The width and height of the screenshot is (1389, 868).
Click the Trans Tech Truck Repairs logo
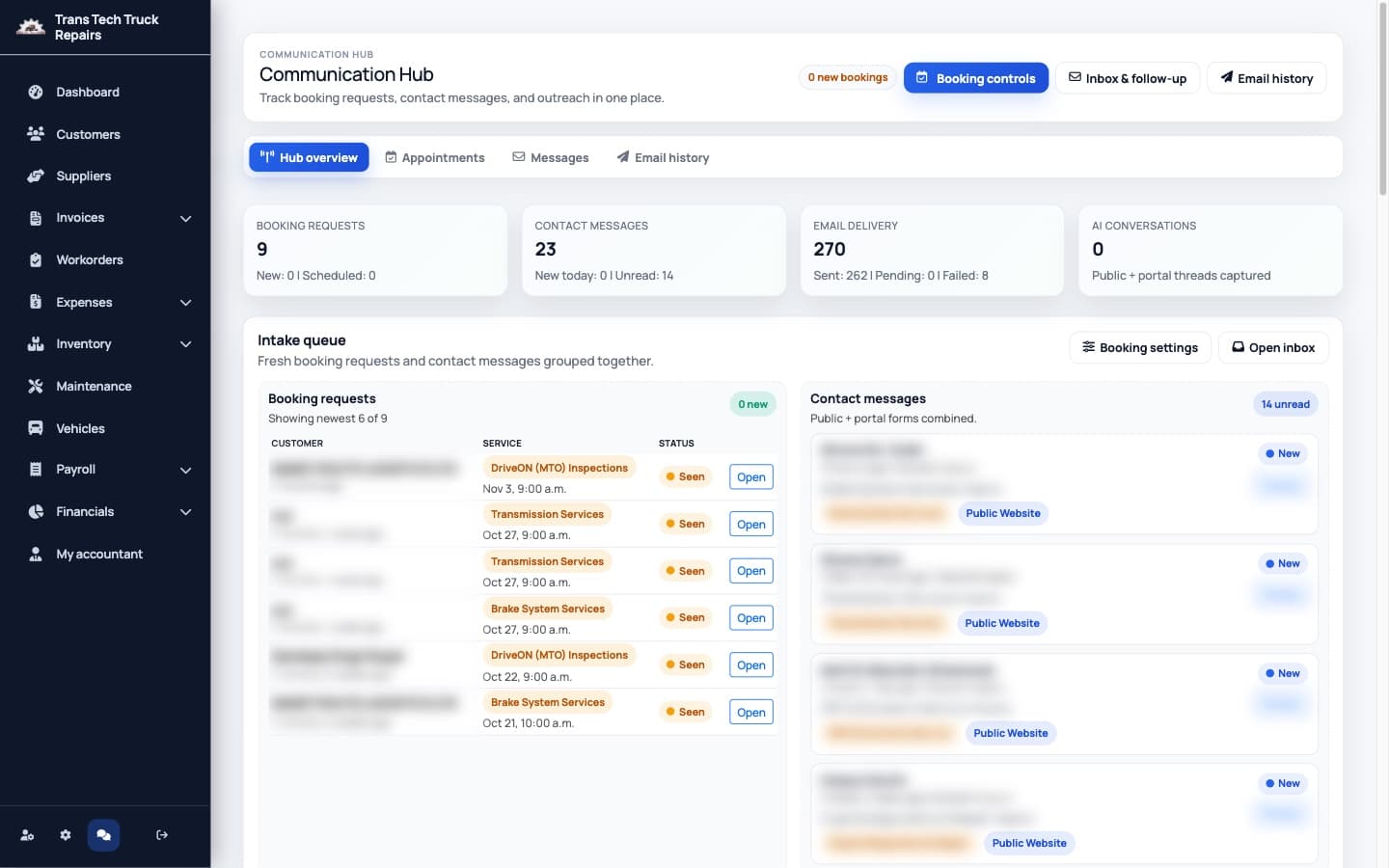pos(31,27)
